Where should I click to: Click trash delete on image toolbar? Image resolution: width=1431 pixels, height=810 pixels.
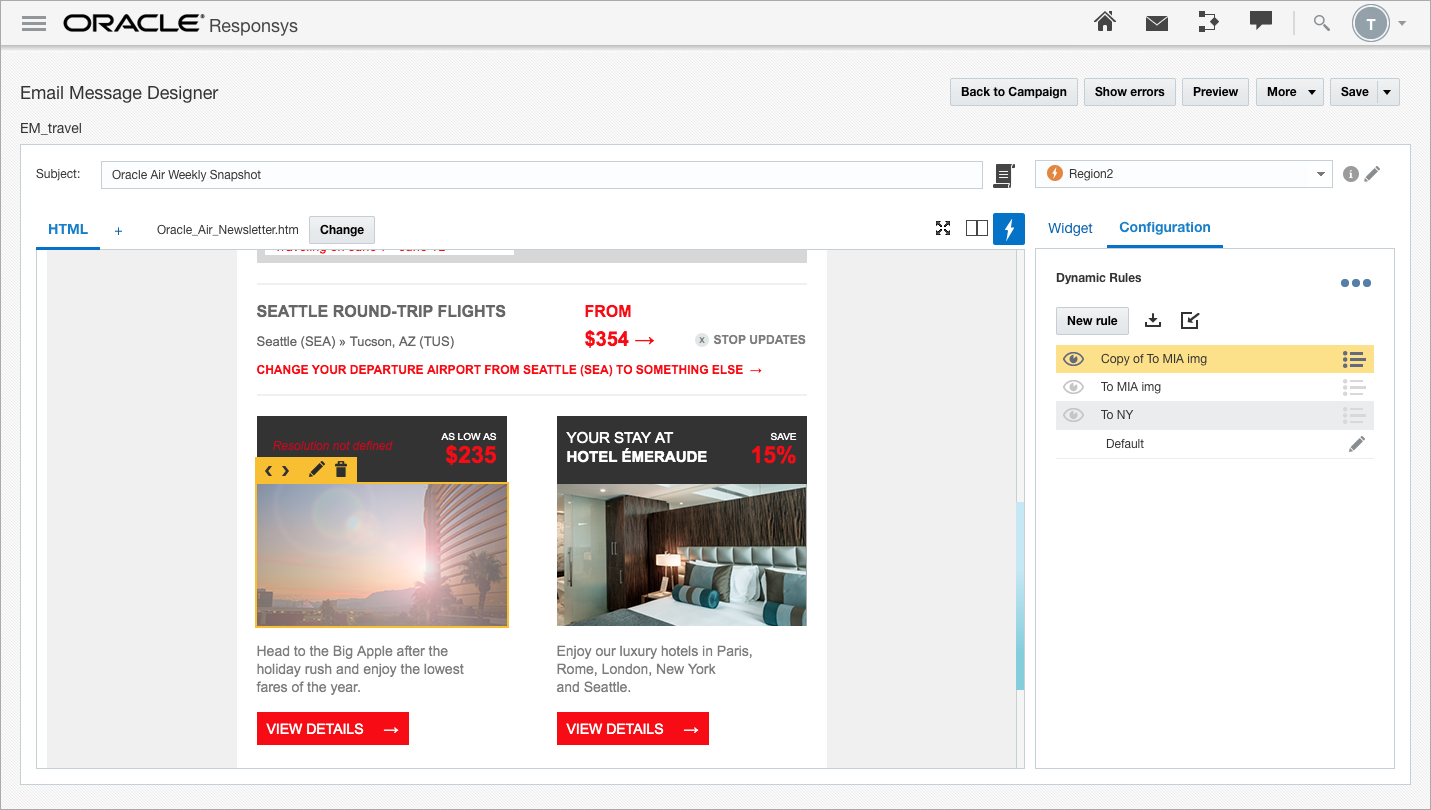coord(341,469)
